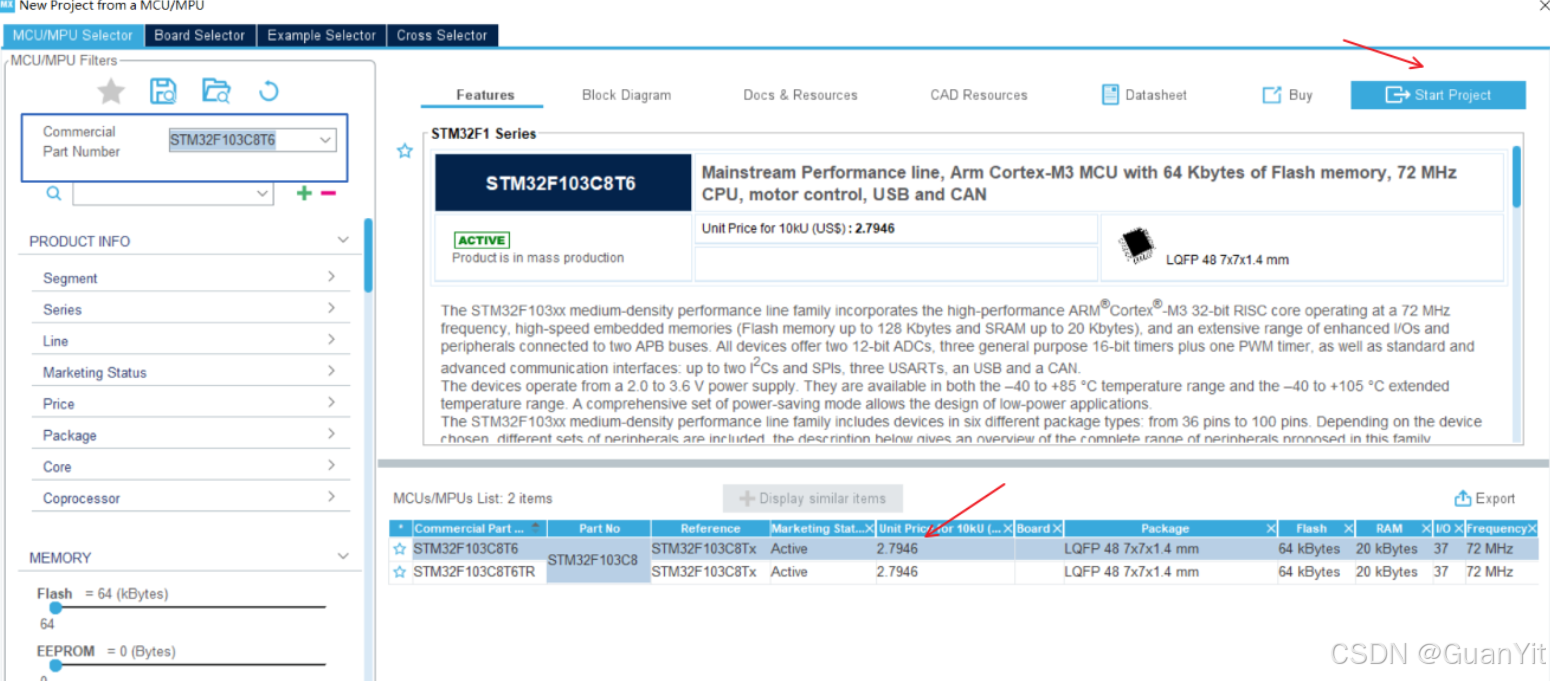Image resolution: width=1550 pixels, height=681 pixels.
Task: Adjust the Flash memory slider
Action: pos(55,608)
